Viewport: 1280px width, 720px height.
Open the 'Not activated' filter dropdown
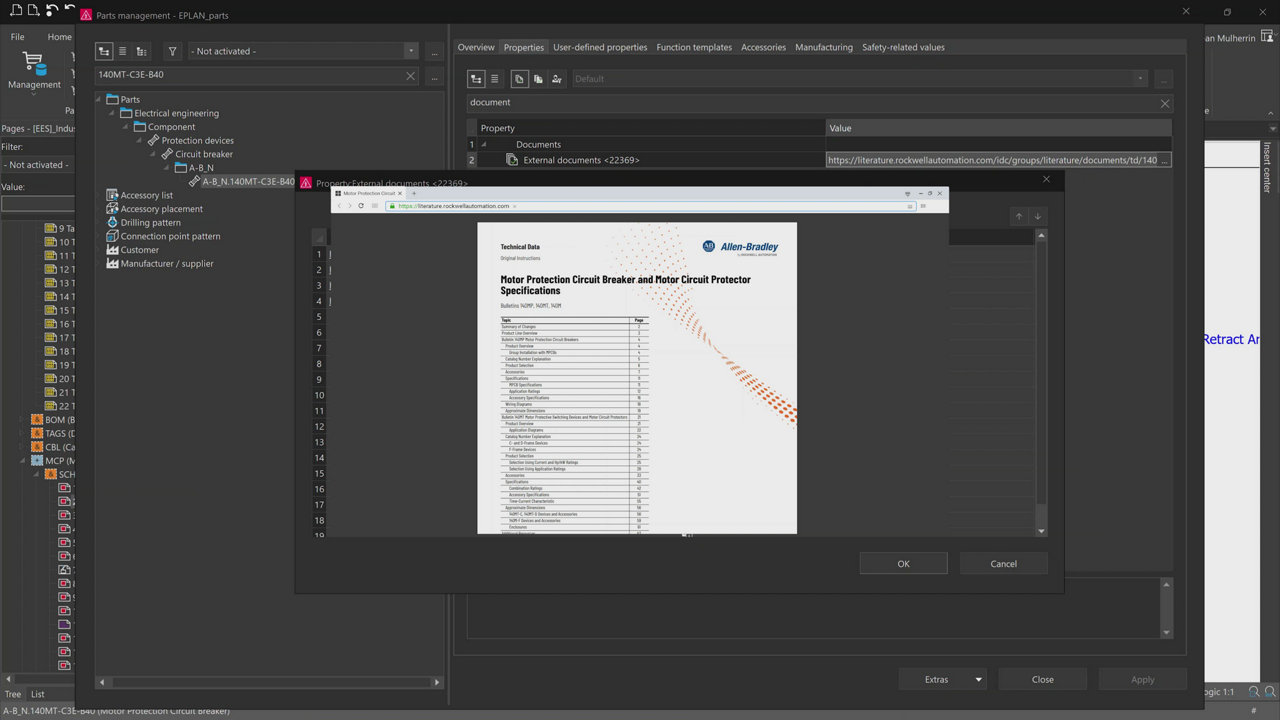tap(410, 51)
